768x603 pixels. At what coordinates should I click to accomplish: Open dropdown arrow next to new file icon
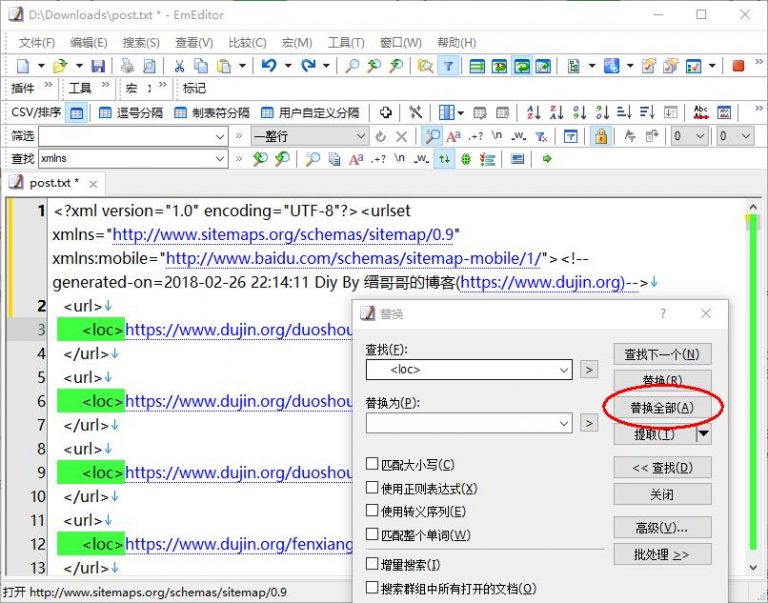click(x=41, y=66)
